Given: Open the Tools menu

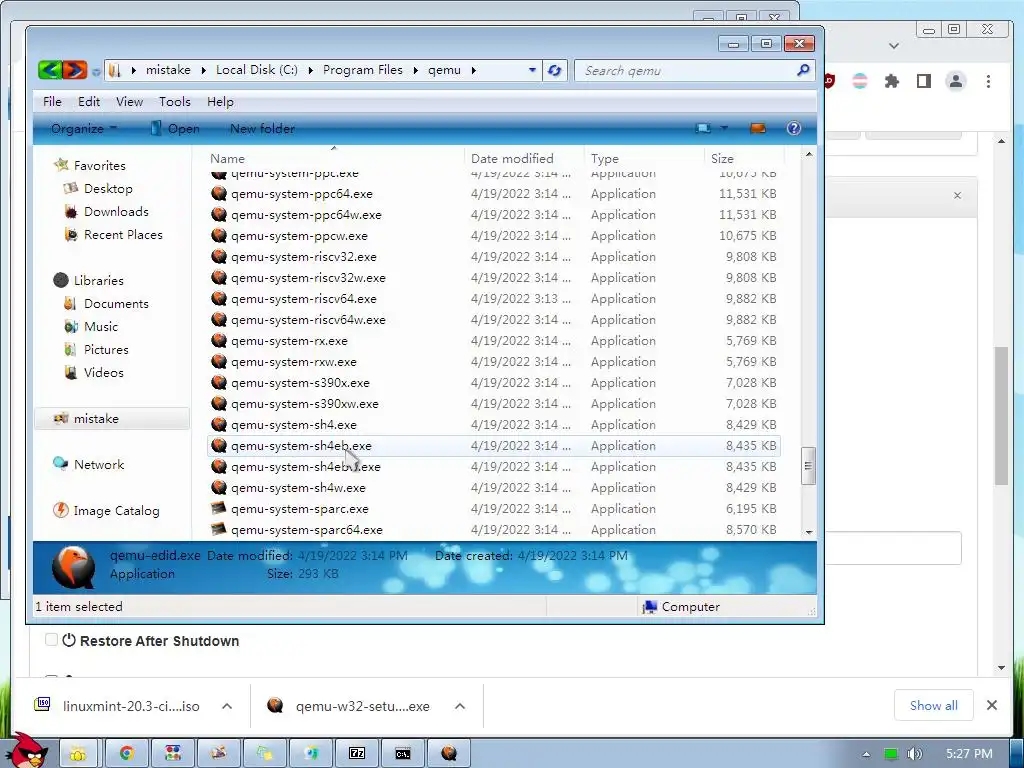Looking at the screenshot, I should tap(175, 102).
